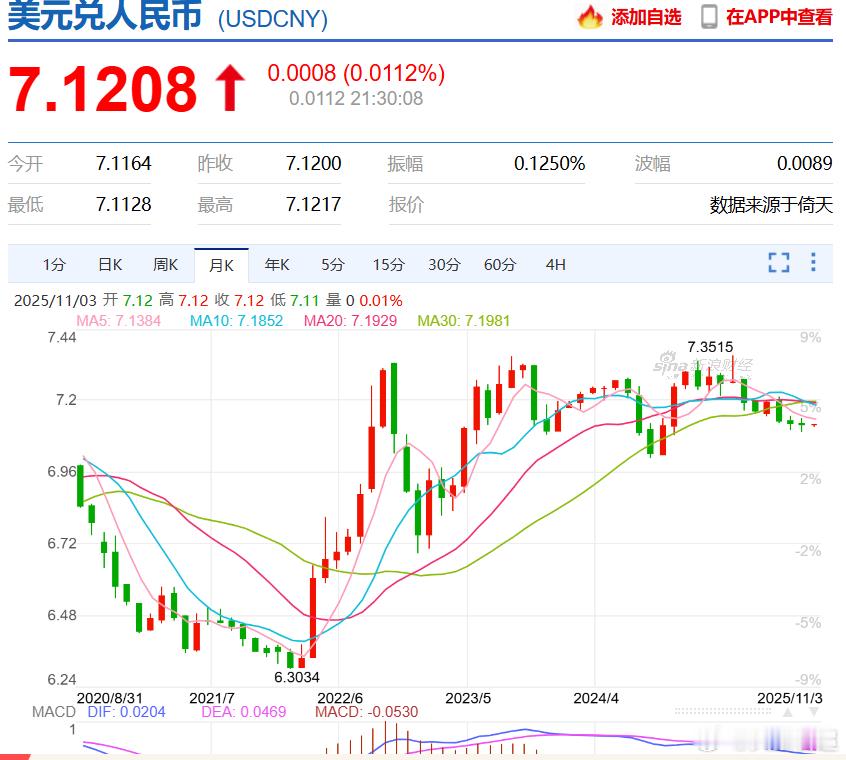The height and width of the screenshot is (760, 846).
Task: Switch to the 日K daily chart tab
Action: tap(109, 264)
